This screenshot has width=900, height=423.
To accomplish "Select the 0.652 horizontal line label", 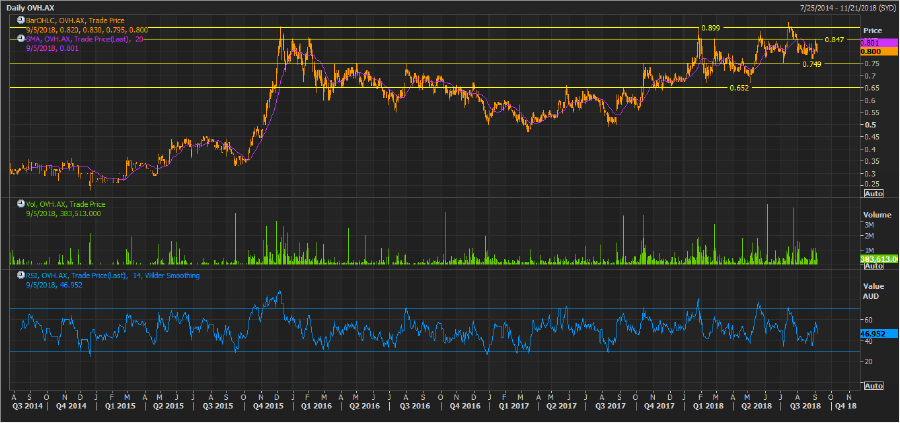I will [x=738, y=88].
